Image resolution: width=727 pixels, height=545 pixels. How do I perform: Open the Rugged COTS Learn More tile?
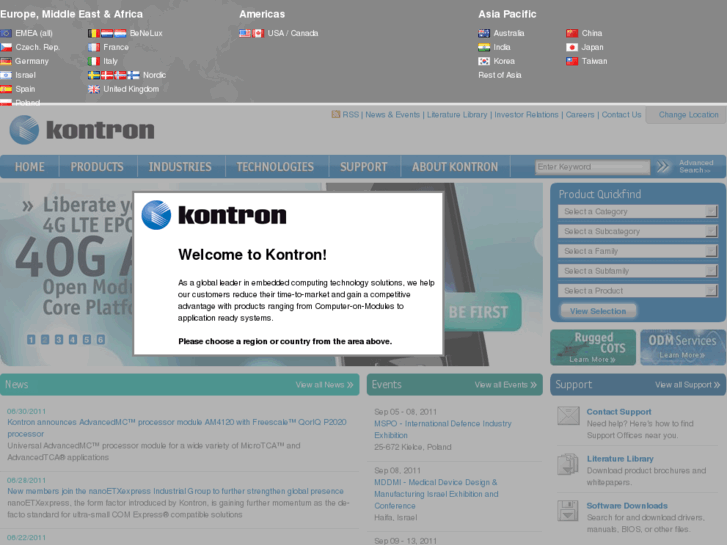pos(593,347)
